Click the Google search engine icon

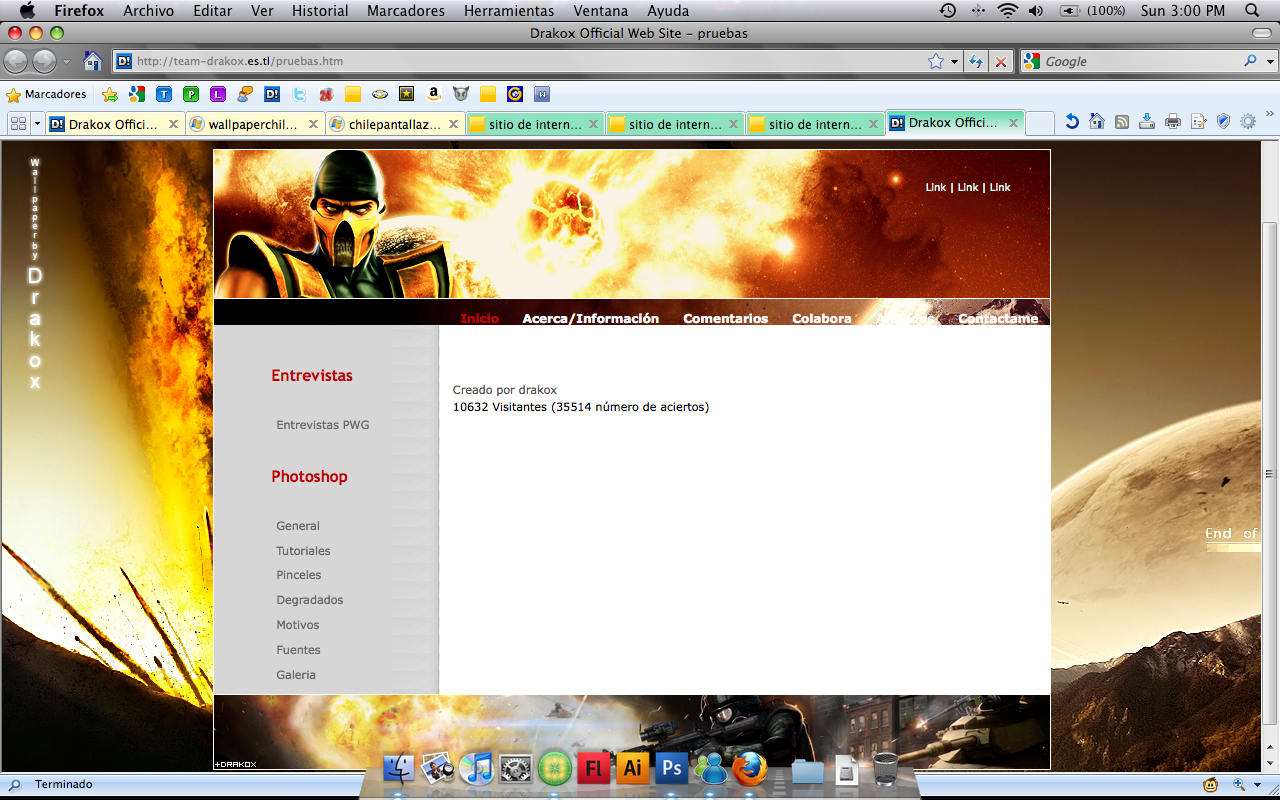[1032, 61]
